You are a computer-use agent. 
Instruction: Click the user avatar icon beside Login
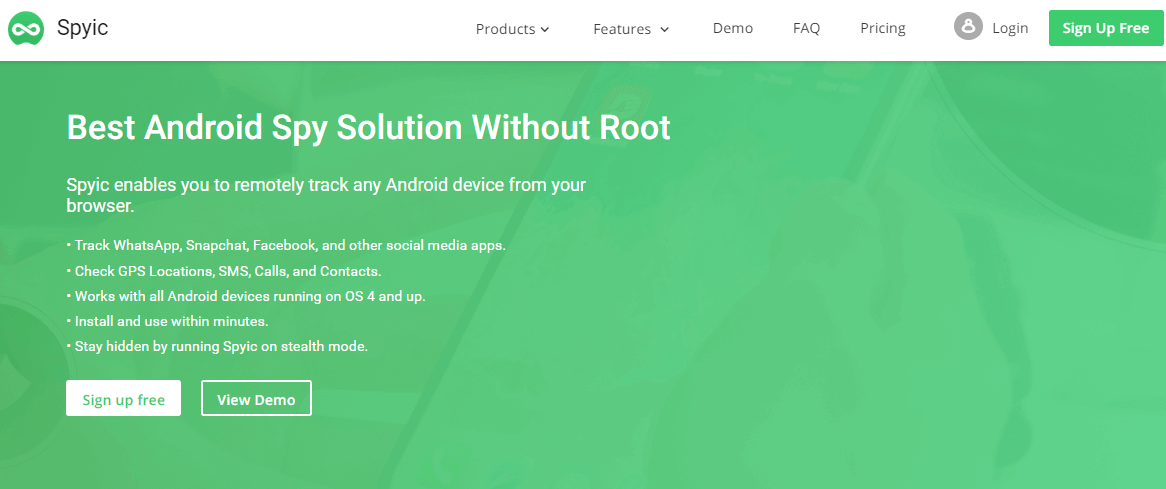click(968, 26)
